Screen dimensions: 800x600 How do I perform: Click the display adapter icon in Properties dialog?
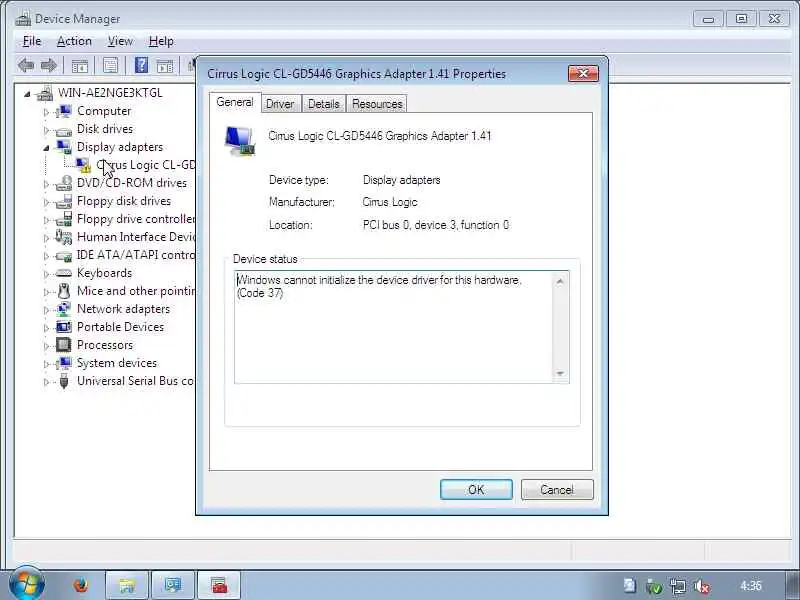tap(239, 141)
